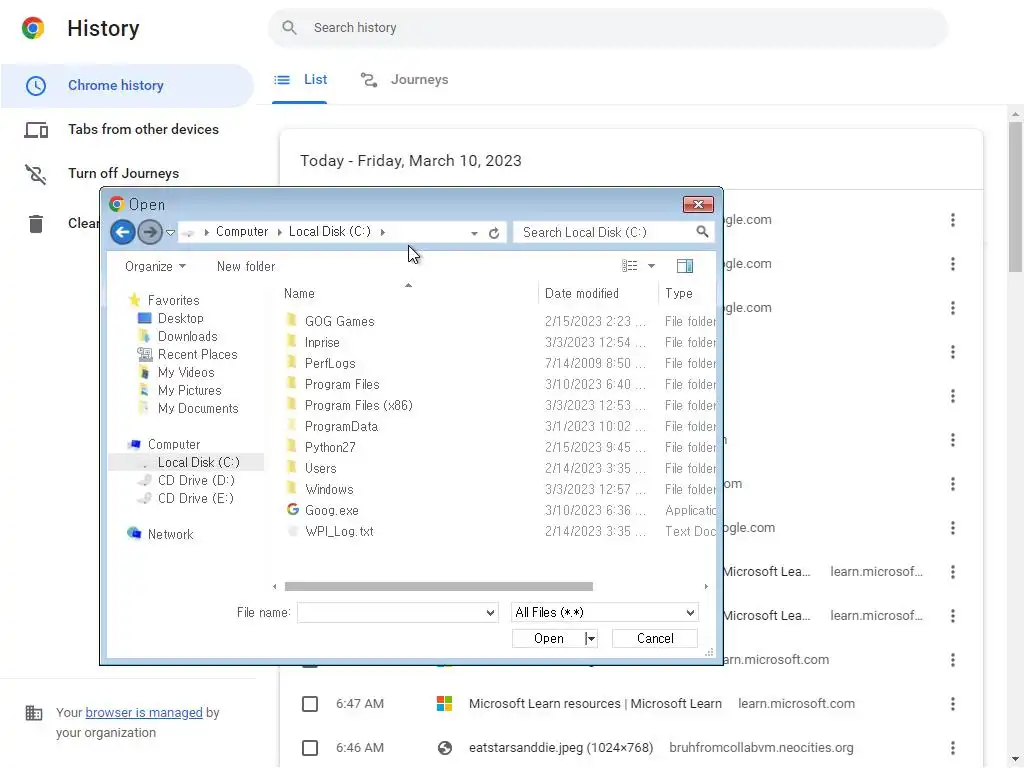Click the Open button split arrow
The image size is (1024, 768).
tap(590, 639)
